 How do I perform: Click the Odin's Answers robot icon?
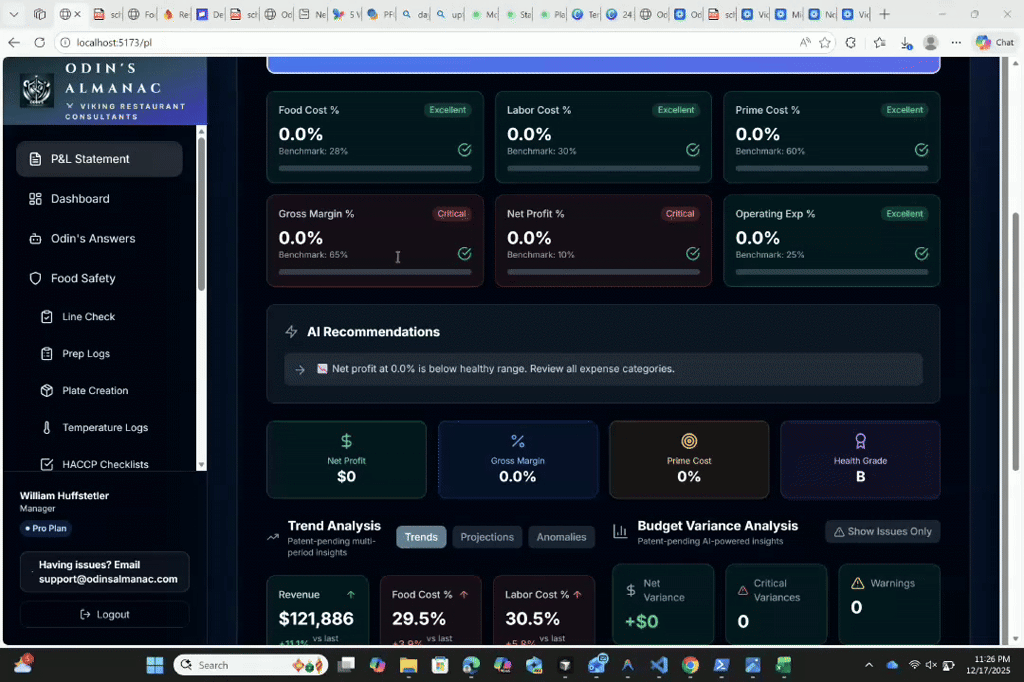pyautogui.click(x=35, y=238)
